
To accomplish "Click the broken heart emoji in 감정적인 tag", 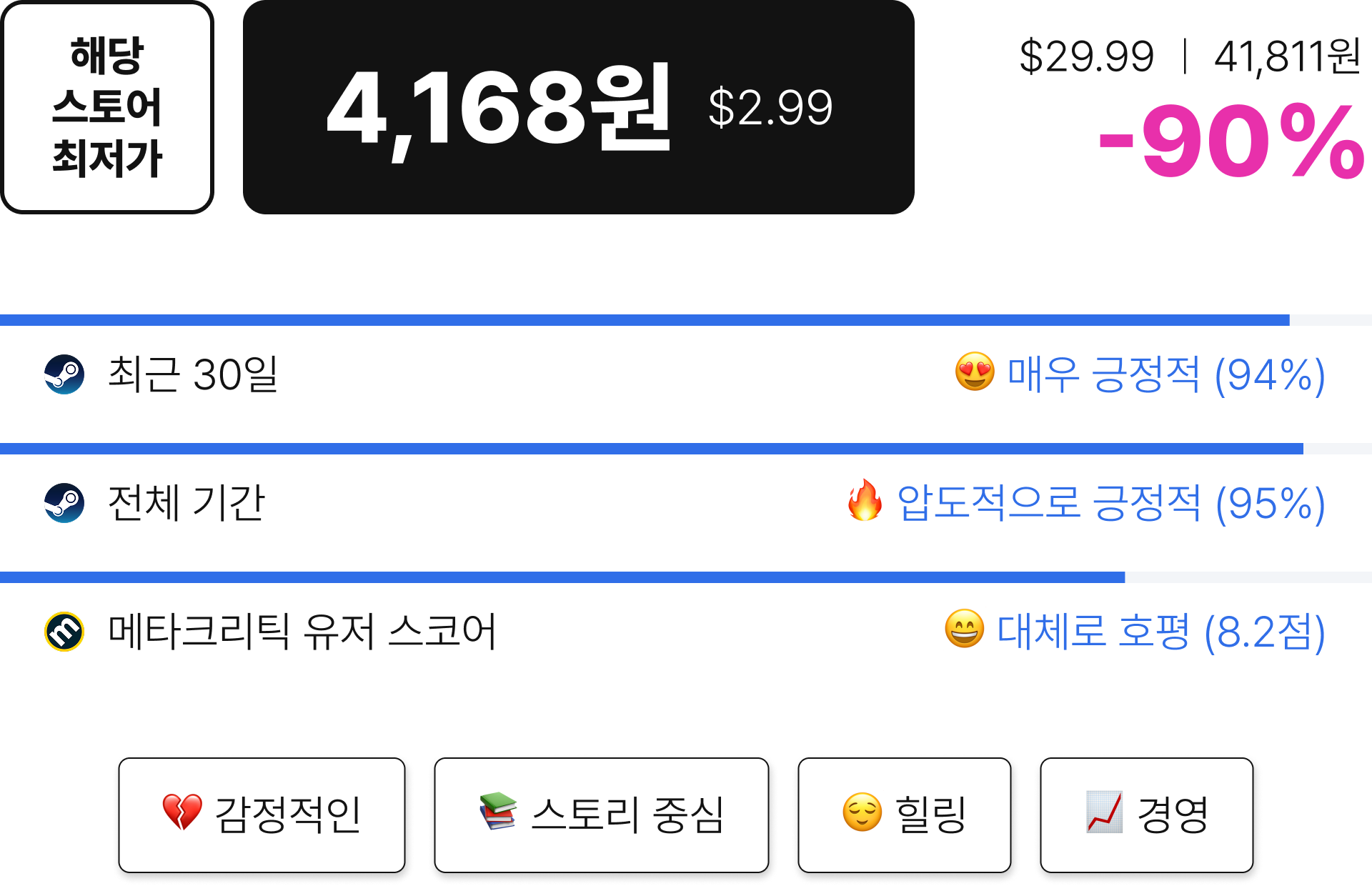I will click(x=182, y=812).
